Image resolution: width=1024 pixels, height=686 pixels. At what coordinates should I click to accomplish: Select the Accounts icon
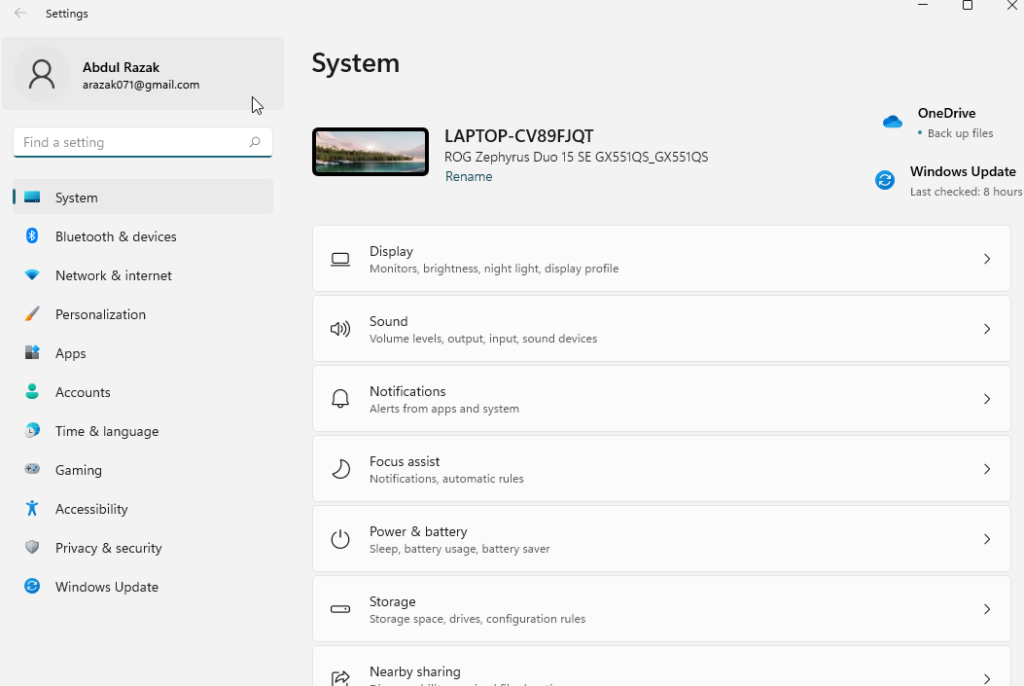[x=31, y=392]
